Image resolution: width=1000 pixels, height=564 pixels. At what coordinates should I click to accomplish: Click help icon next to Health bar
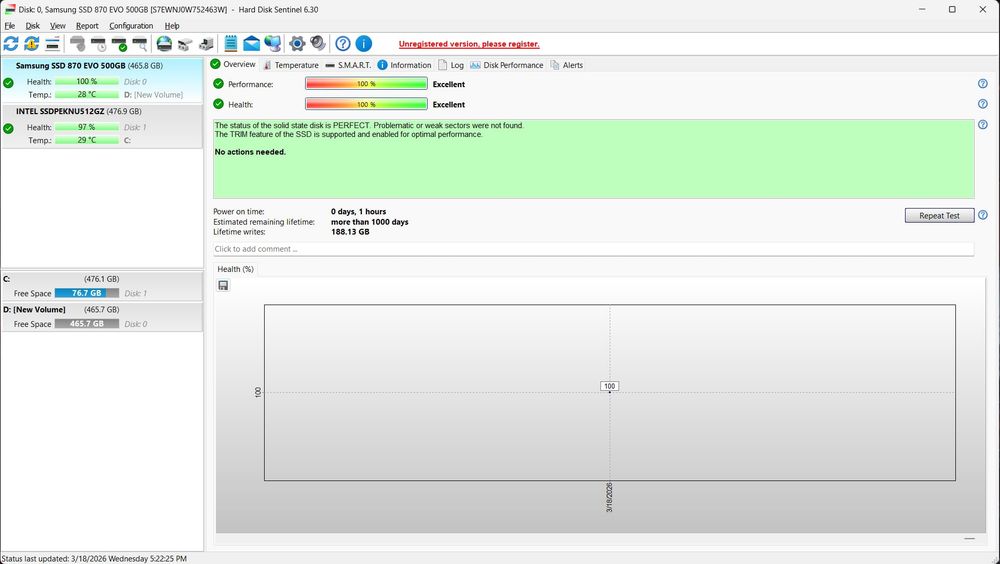point(983,104)
